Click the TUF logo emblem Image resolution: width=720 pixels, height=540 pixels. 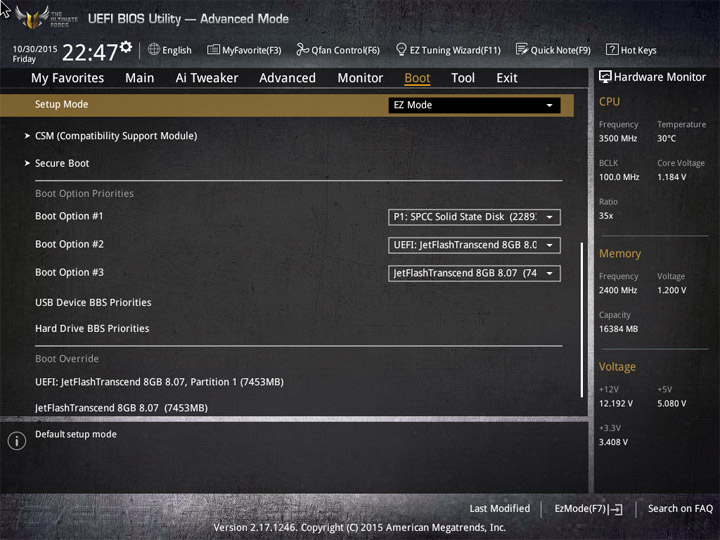pos(31,17)
